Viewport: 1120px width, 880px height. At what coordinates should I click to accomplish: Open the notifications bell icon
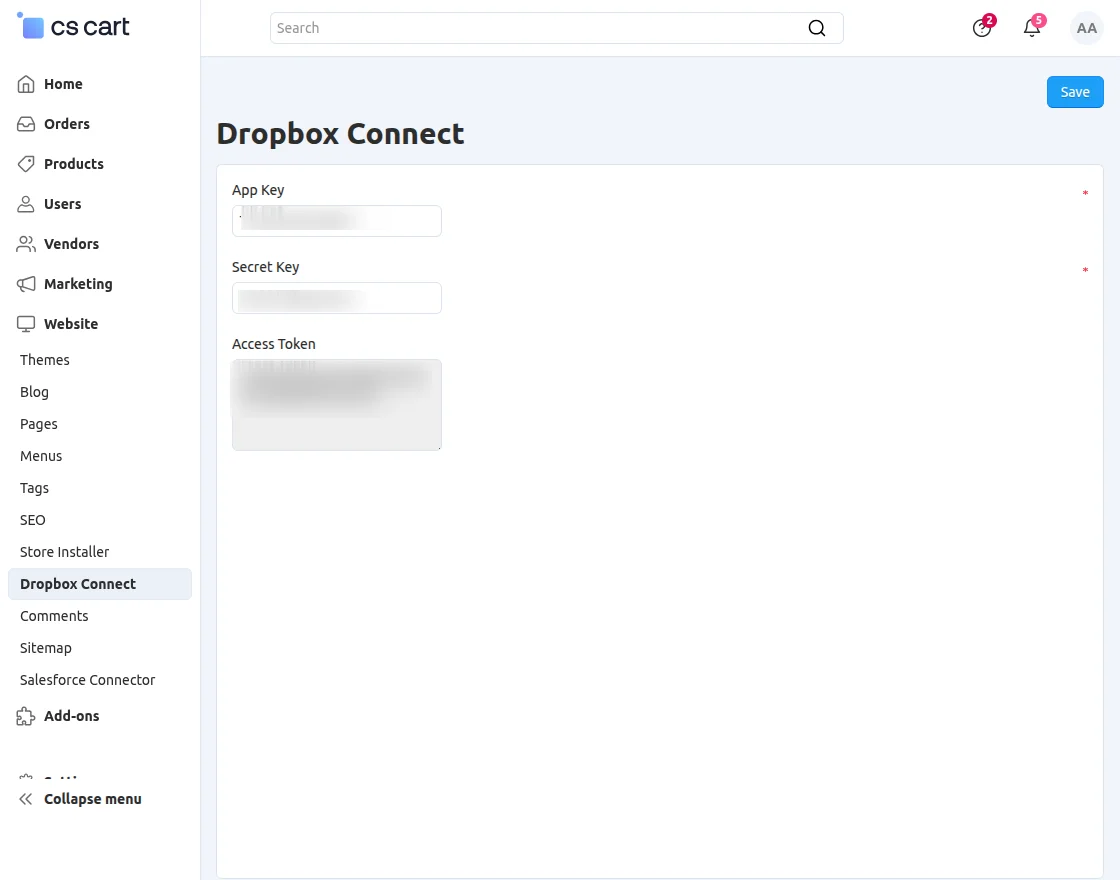tap(1032, 28)
